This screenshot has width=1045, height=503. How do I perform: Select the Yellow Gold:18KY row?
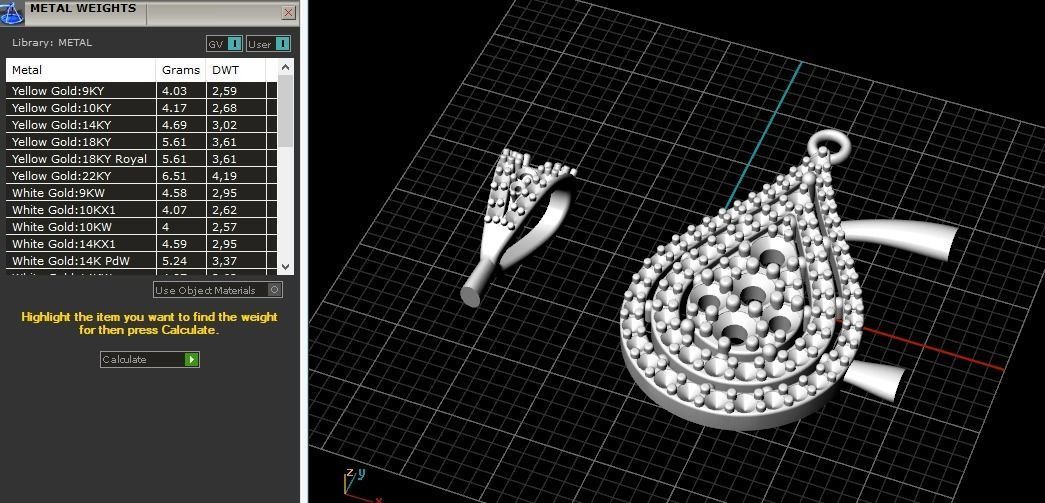[x=141, y=142]
